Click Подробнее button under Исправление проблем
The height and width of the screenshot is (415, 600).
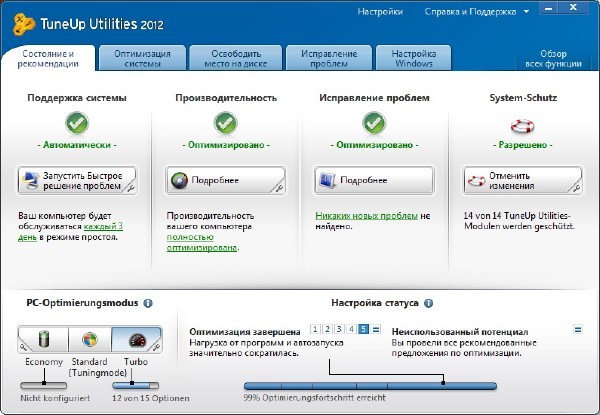coord(374,181)
